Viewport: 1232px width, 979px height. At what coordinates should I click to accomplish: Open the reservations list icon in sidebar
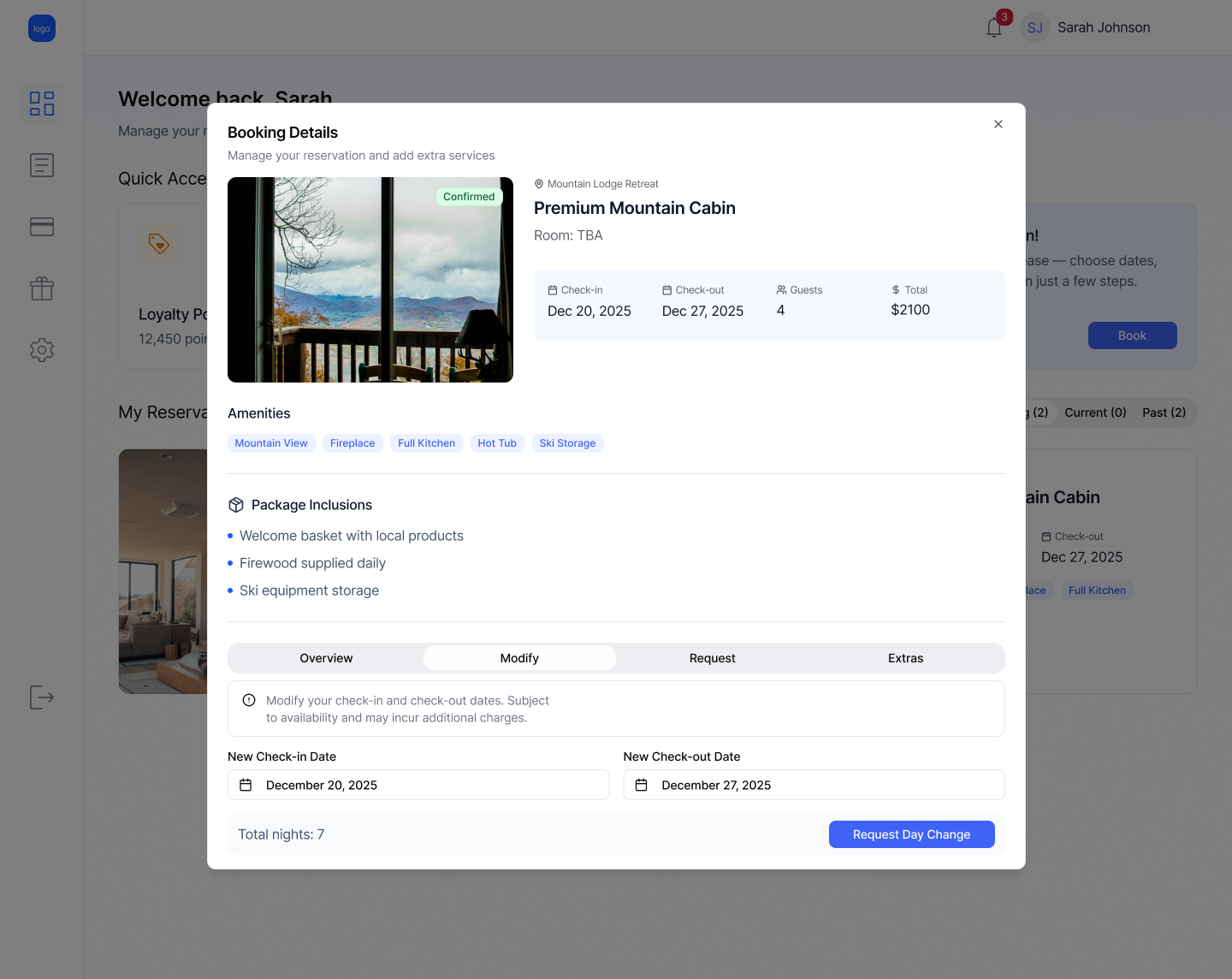[42, 165]
